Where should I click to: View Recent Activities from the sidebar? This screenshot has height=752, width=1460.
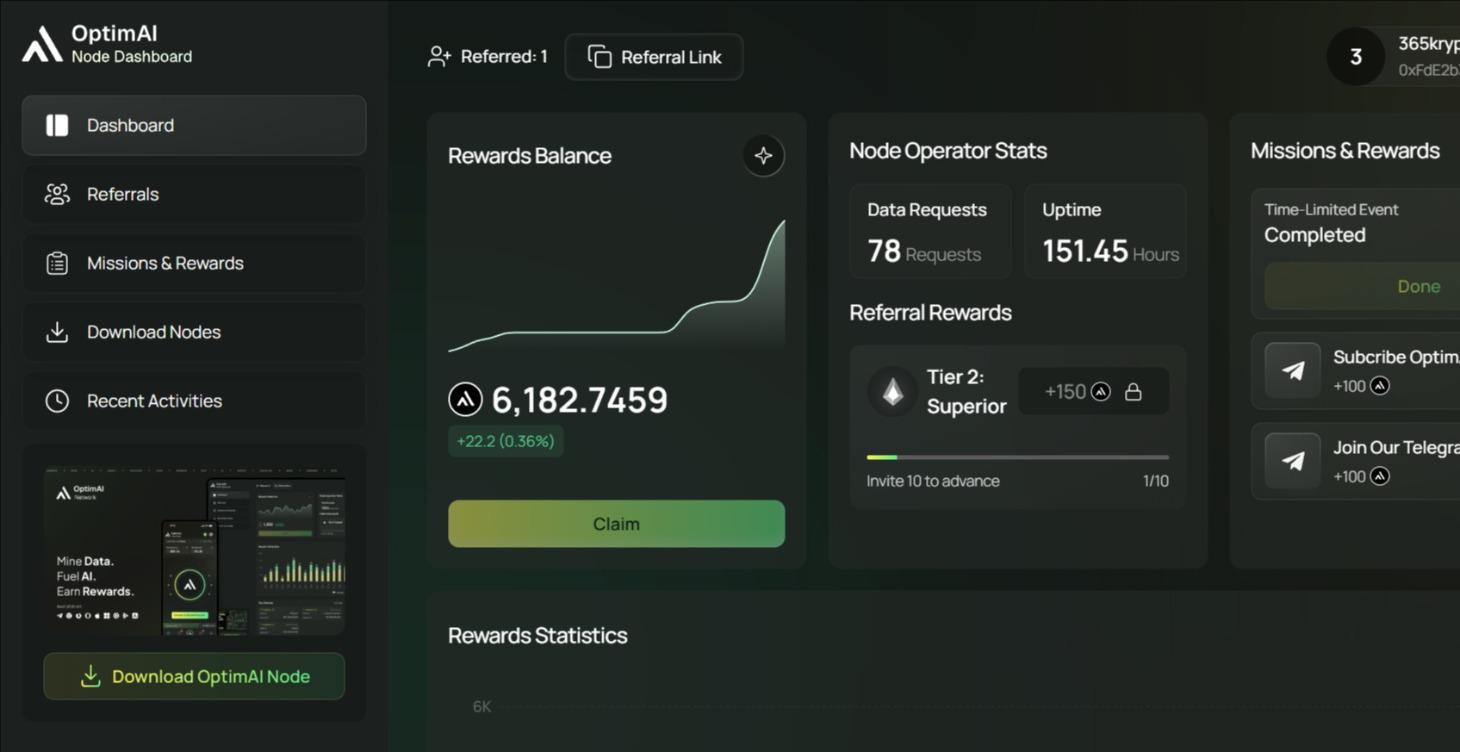point(194,401)
